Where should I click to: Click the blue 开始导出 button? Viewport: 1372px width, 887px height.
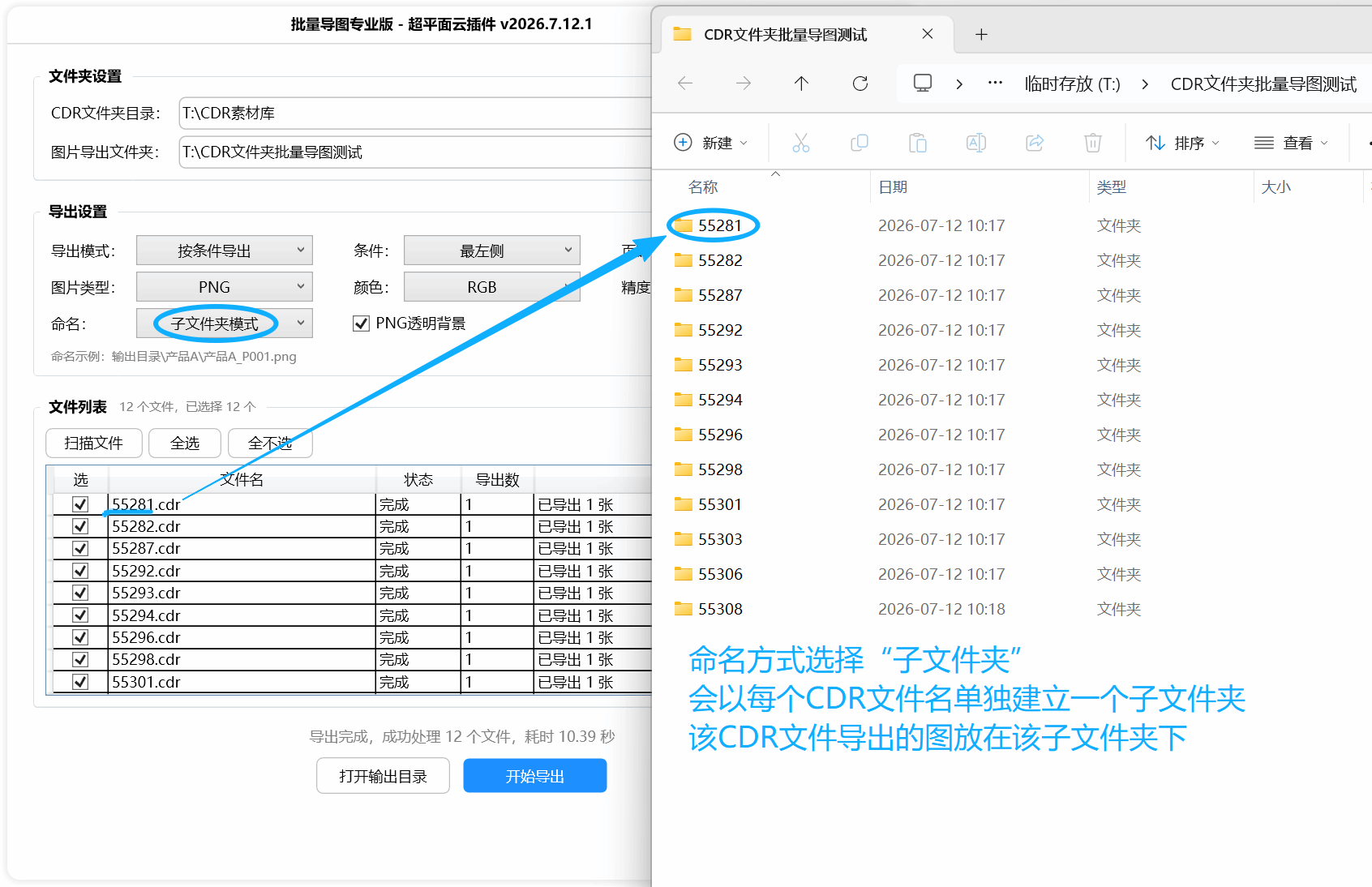pos(535,776)
